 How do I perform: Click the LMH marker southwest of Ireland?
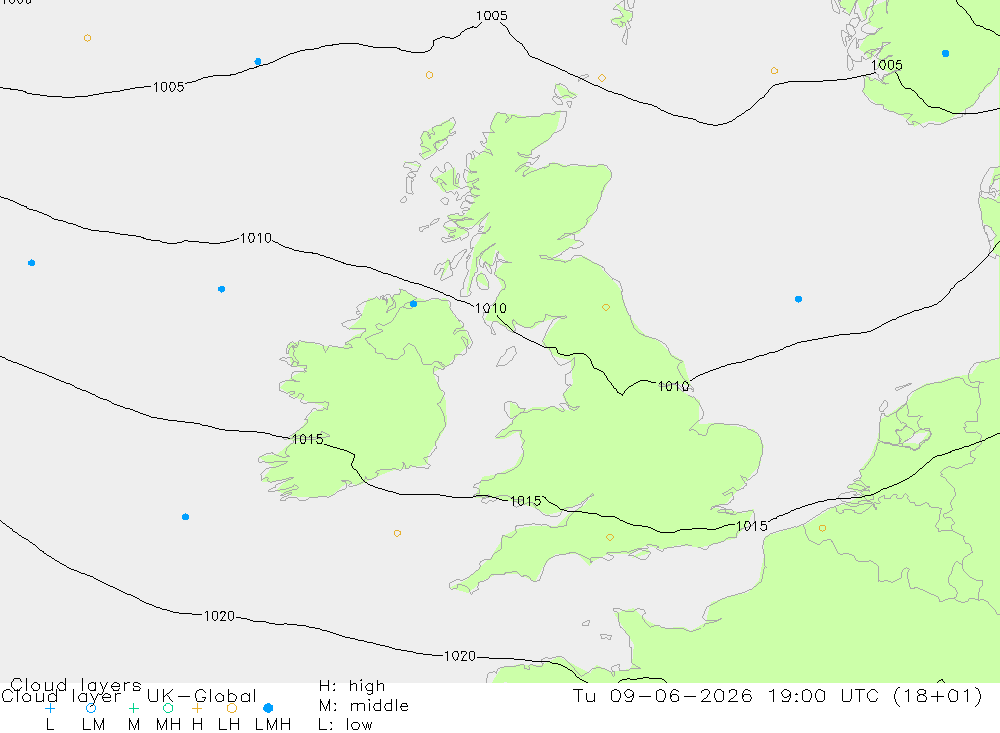186,517
